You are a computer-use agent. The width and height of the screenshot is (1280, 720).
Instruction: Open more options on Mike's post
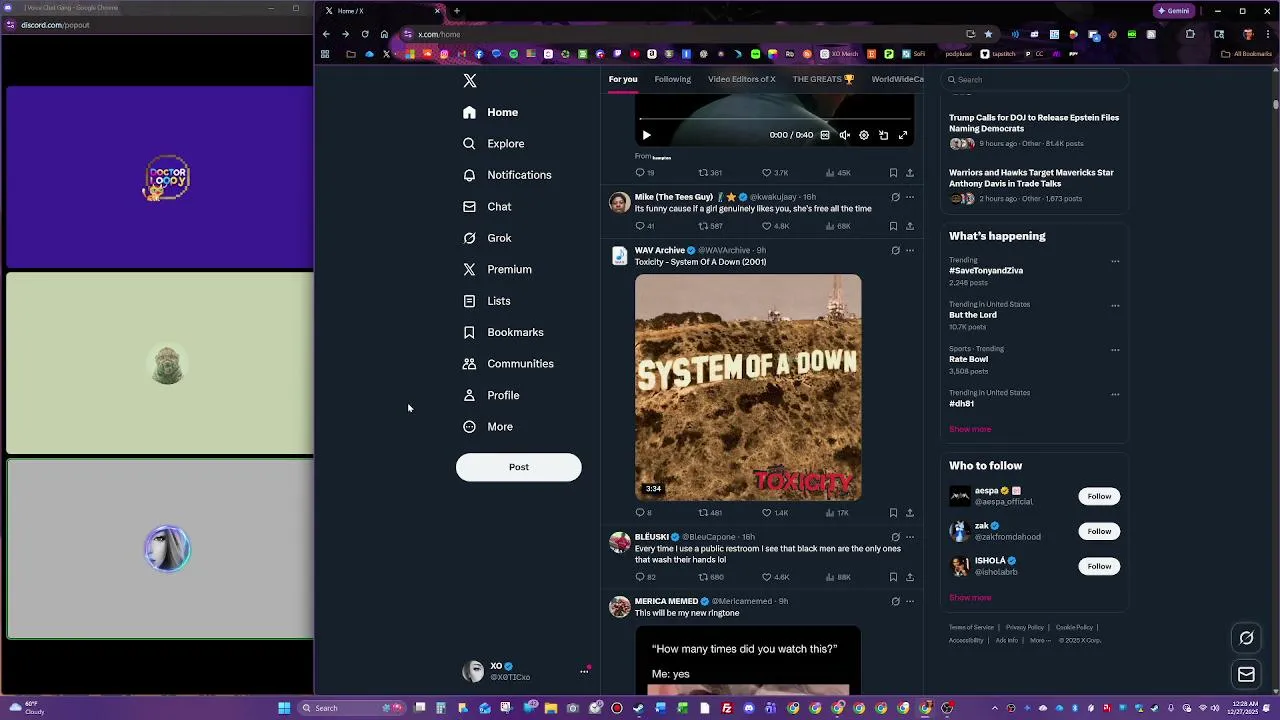coord(910,197)
